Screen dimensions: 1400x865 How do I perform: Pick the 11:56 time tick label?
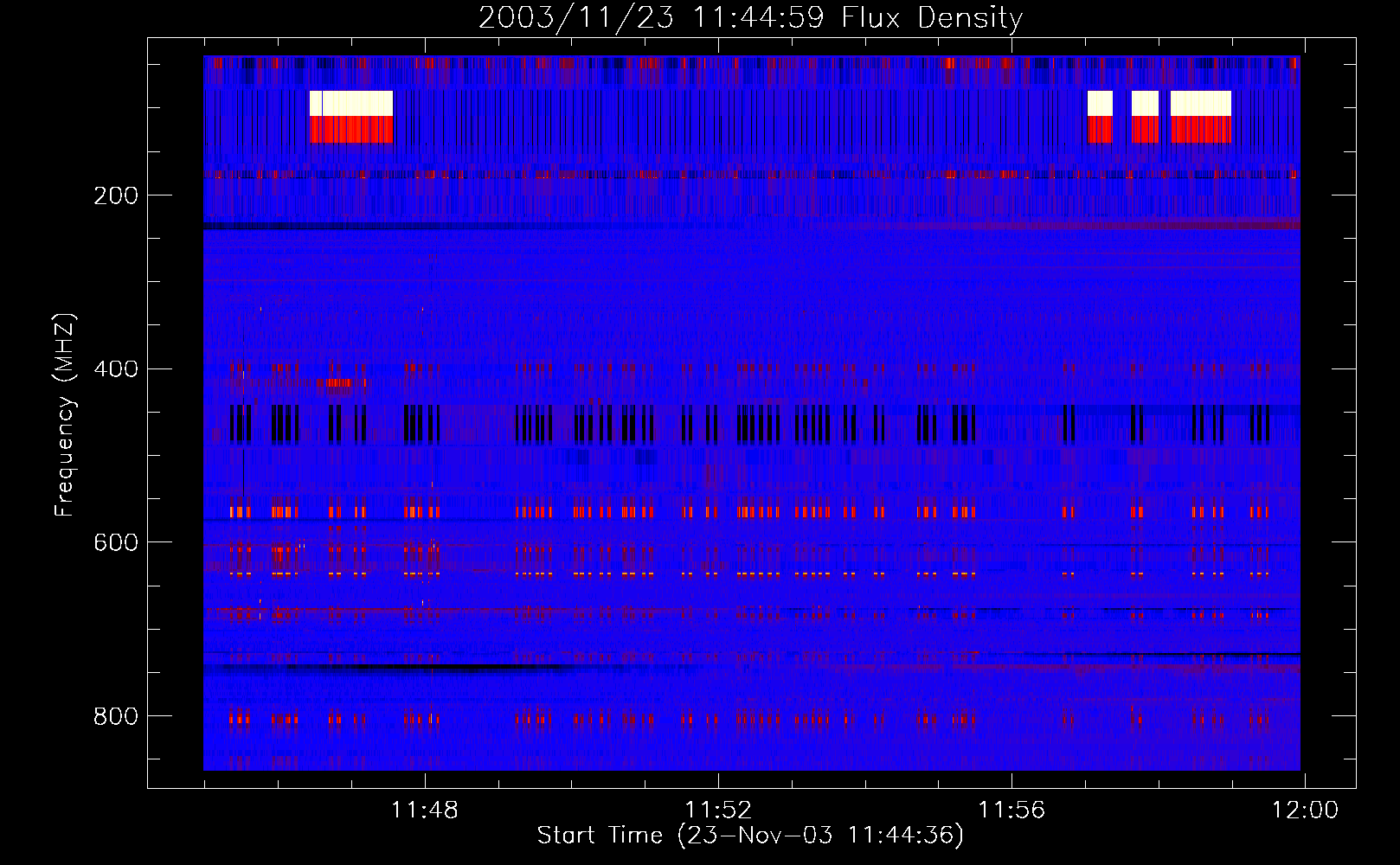pos(1011,810)
